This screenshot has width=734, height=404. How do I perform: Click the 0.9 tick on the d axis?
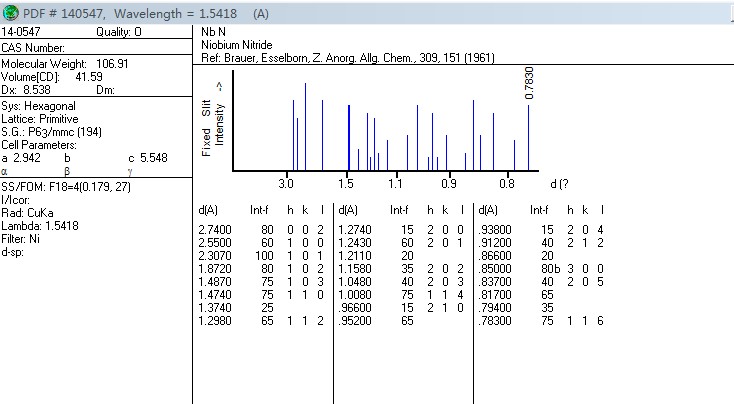tap(448, 184)
